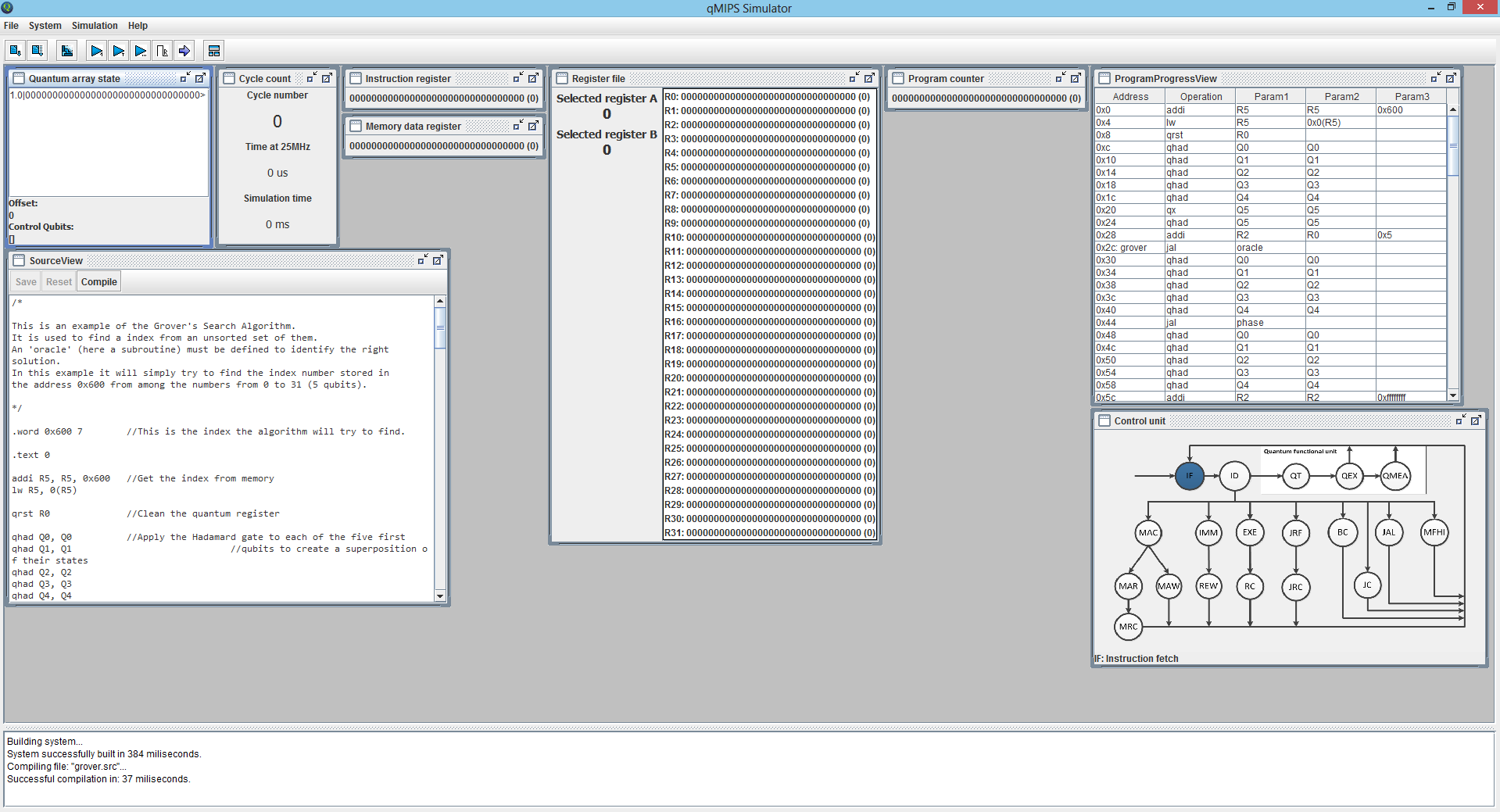Maximize the Quantum array state panel
The width and height of the screenshot is (1500, 812).
[x=200, y=78]
